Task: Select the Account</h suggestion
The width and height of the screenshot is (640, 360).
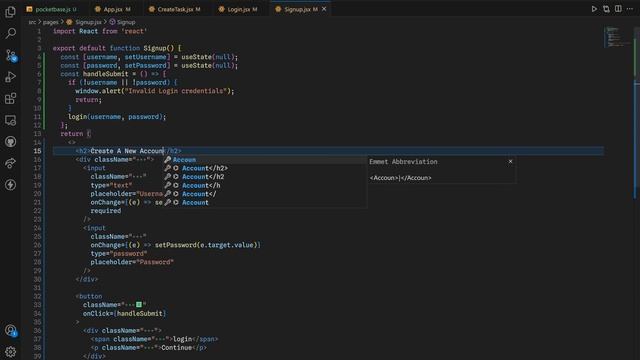Action: (x=265, y=185)
